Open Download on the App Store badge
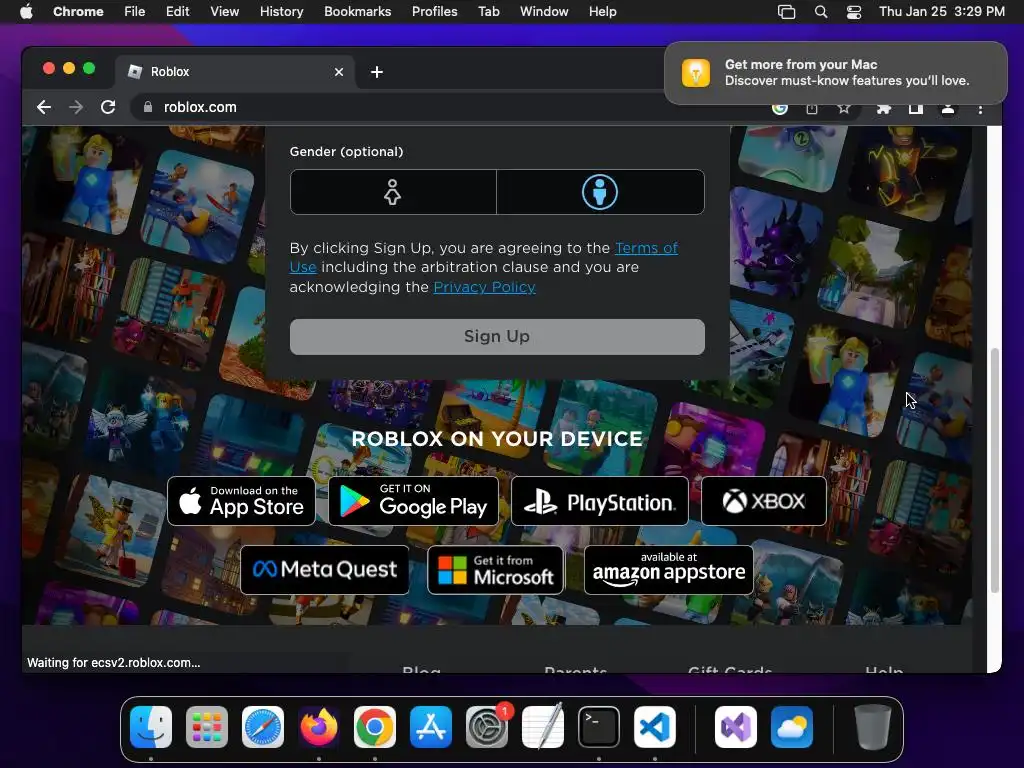The image size is (1024, 768). click(241, 501)
